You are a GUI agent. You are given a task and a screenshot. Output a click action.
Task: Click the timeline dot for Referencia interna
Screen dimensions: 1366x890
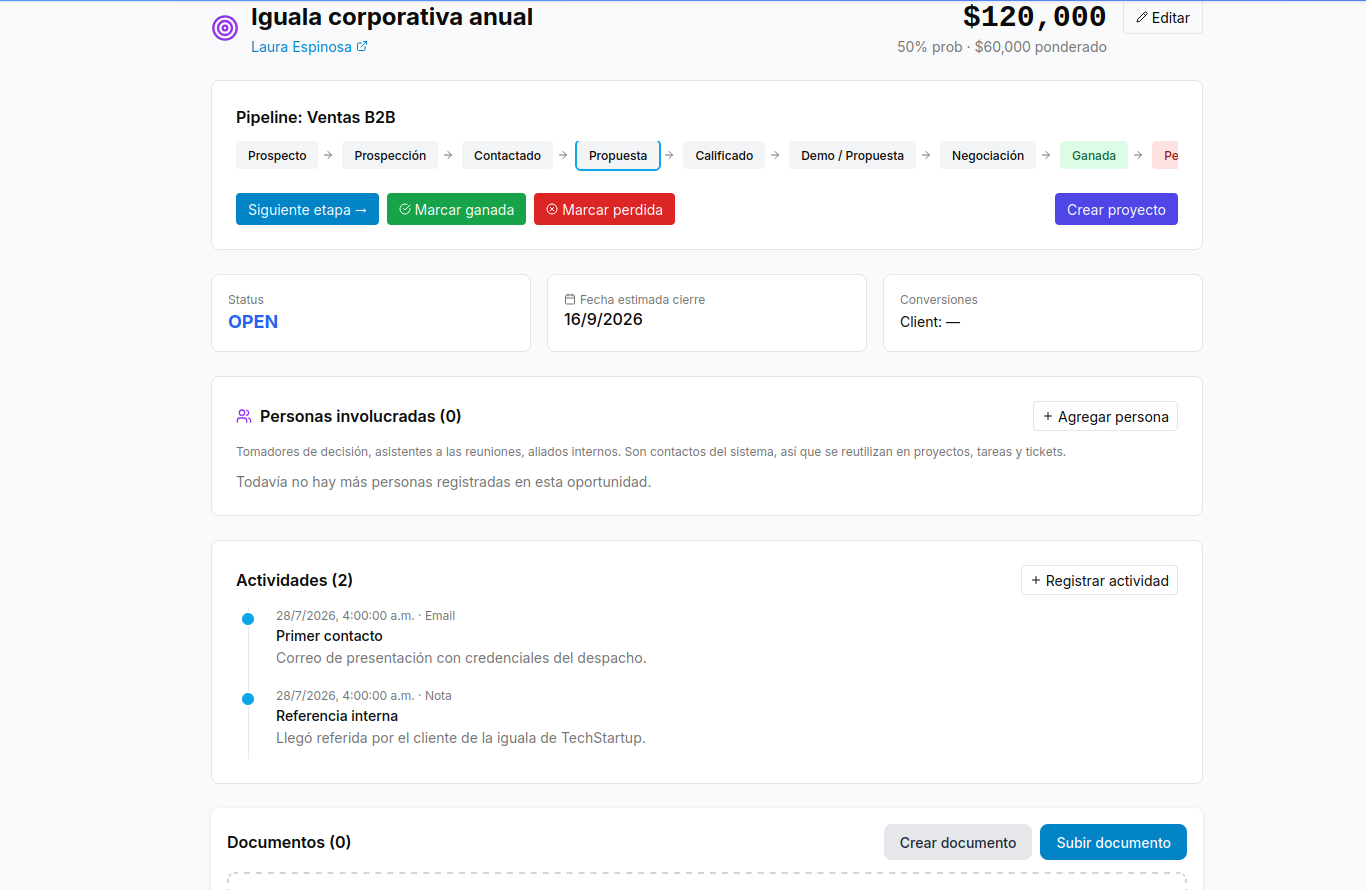pyautogui.click(x=248, y=699)
